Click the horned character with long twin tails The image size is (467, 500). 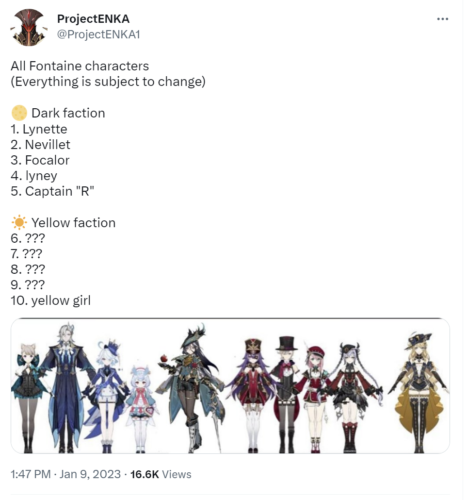tap(350, 397)
